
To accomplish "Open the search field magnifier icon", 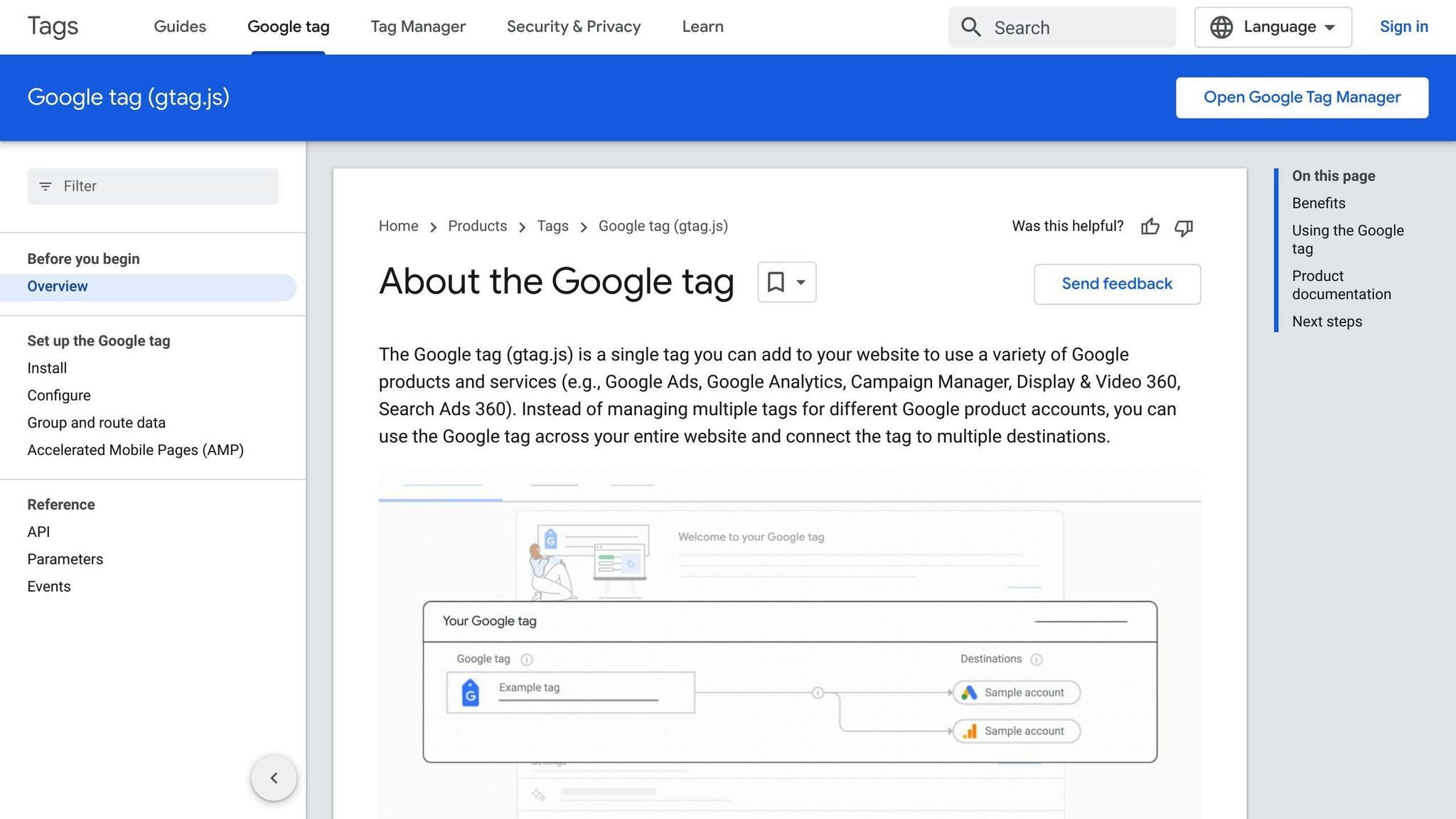I will pyautogui.click(x=970, y=27).
